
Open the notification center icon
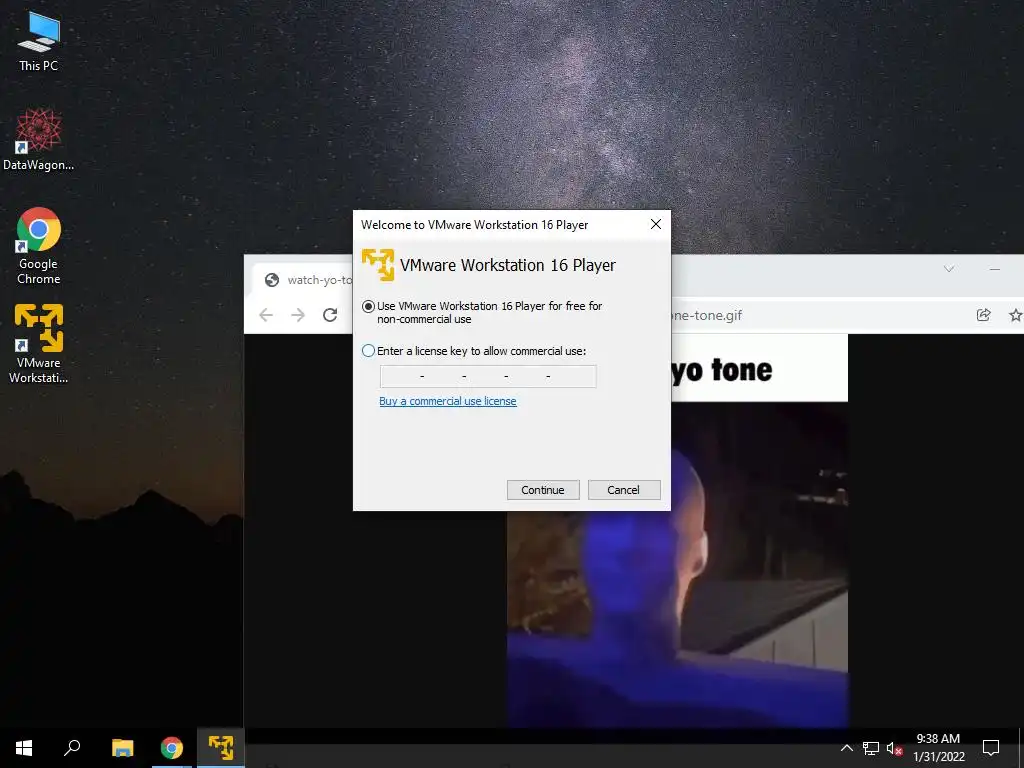click(x=991, y=748)
